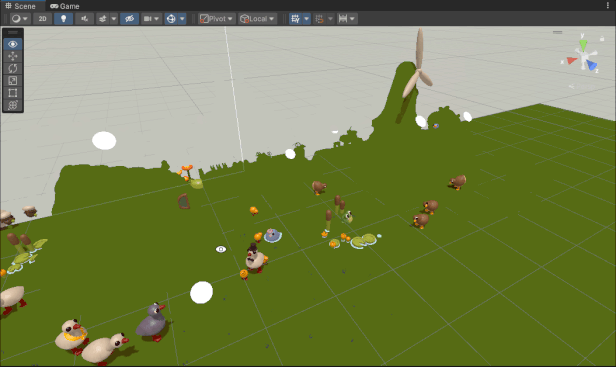Open the Local handle rotation dropdown
The height and width of the screenshot is (367, 616).
pyautogui.click(x=257, y=18)
